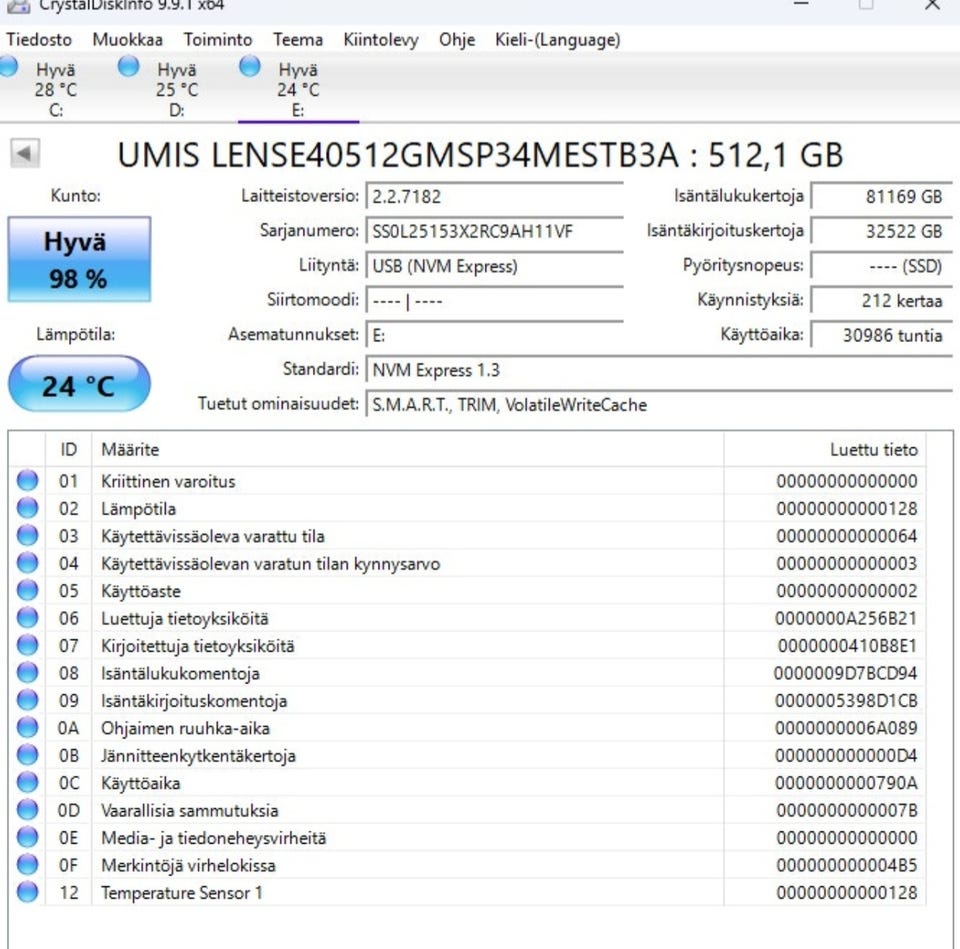The width and height of the screenshot is (960, 949).
Task: Click status icon for Merkintöjä virhelokissa
Action: pyautogui.click(x=27, y=865)
